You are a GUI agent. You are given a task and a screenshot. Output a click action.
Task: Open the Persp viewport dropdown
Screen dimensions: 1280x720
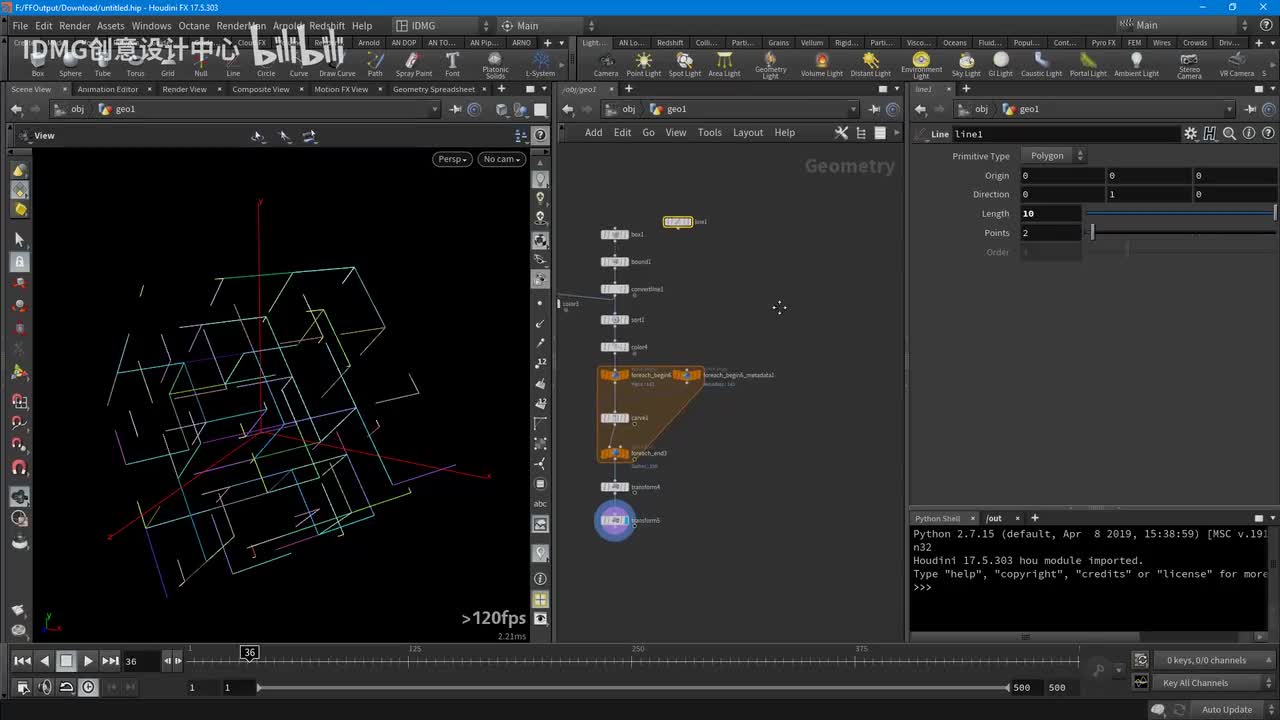tap(452, 159)
